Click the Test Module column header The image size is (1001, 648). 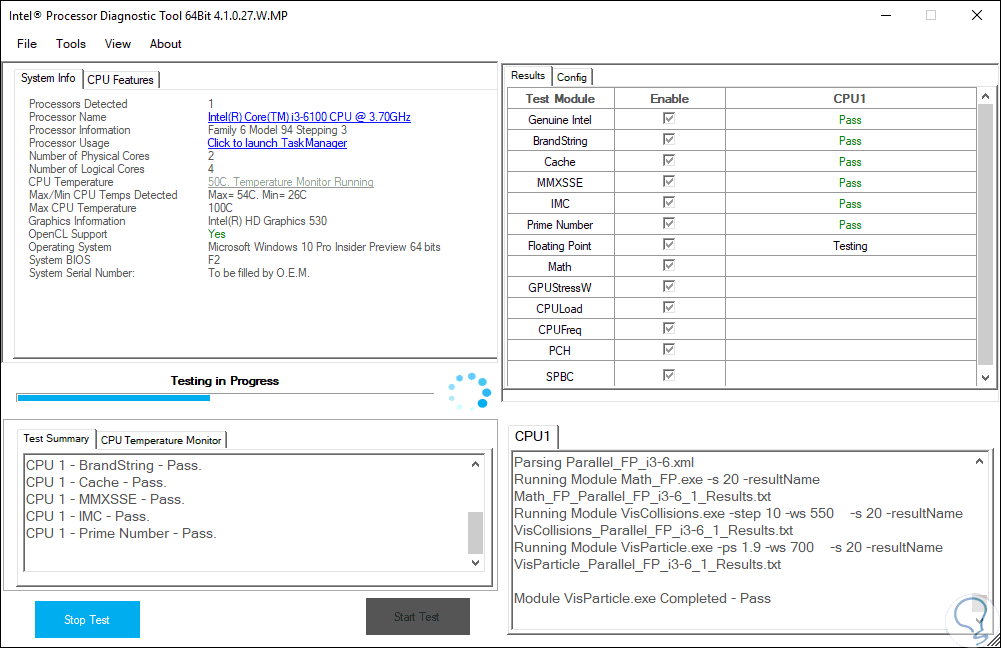point(561,98)
